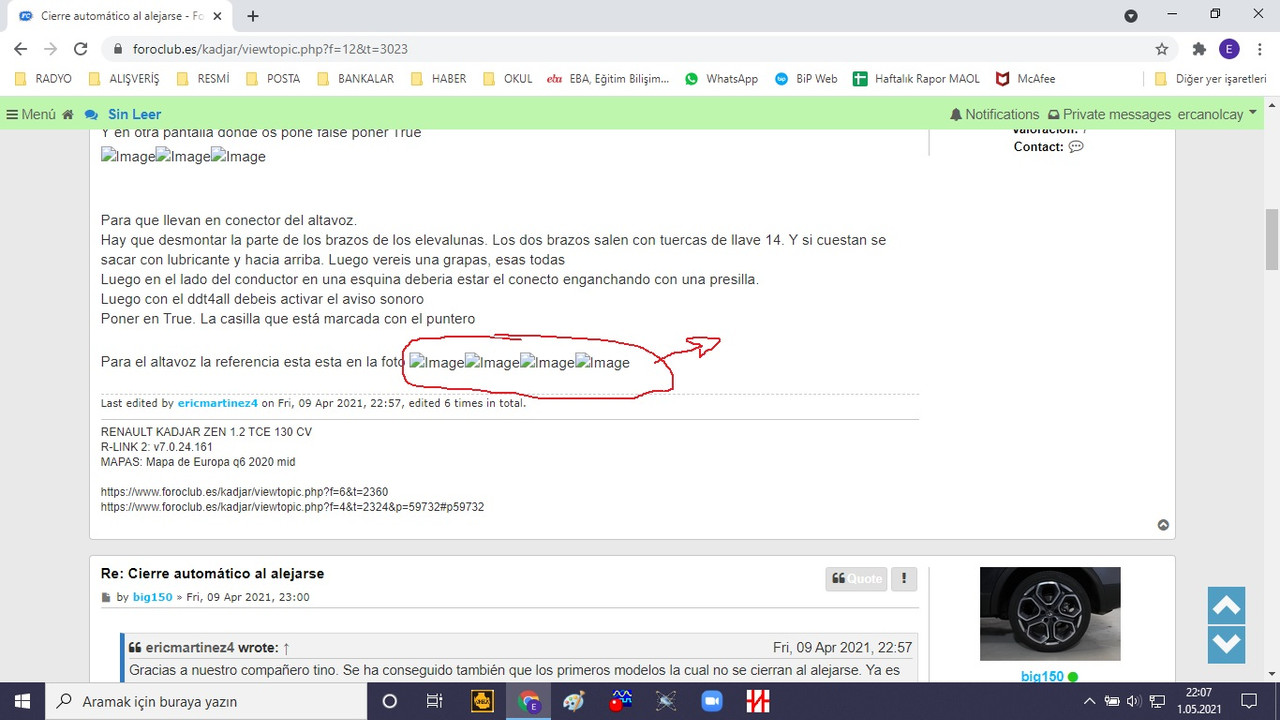Screen dimensions: 1280x720
Task: Click the Sin Leer link
Action: [134, 114]
